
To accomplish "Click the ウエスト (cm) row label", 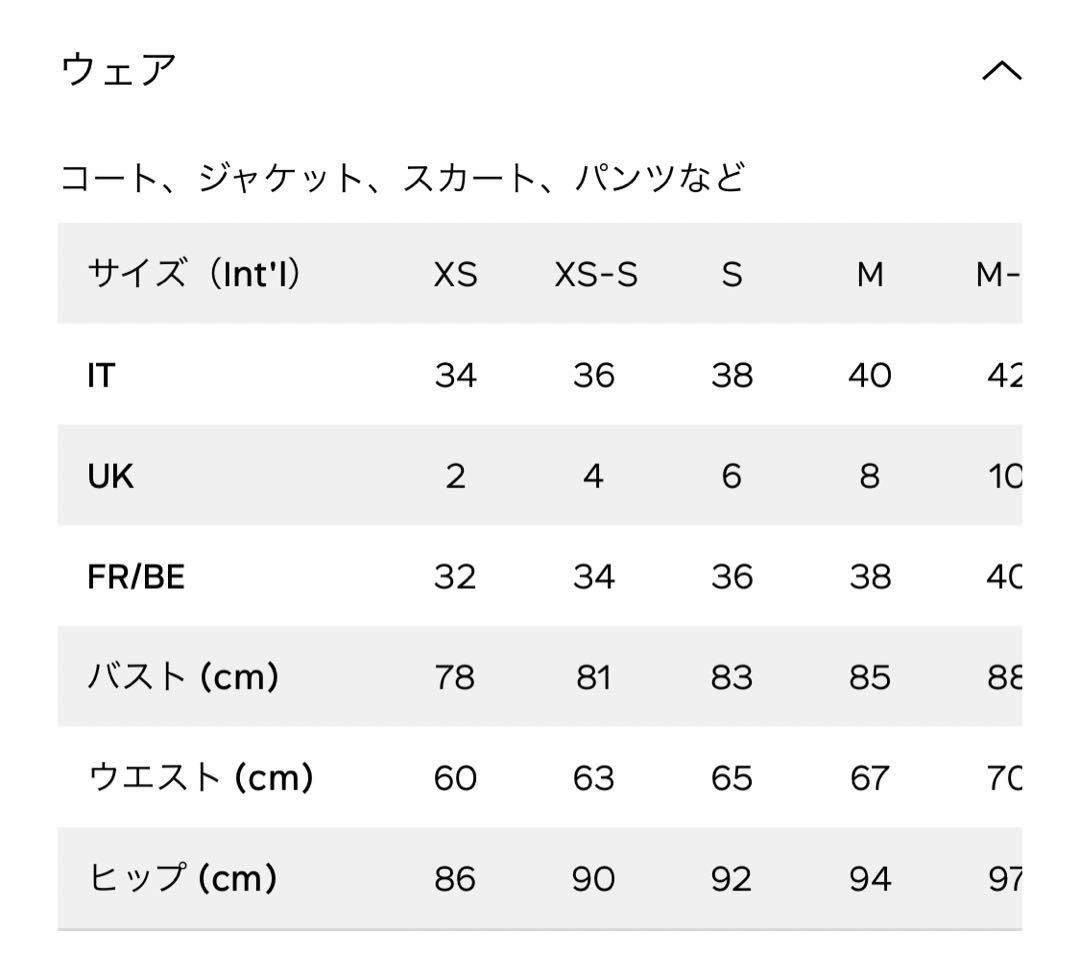I will click(200, 777).
